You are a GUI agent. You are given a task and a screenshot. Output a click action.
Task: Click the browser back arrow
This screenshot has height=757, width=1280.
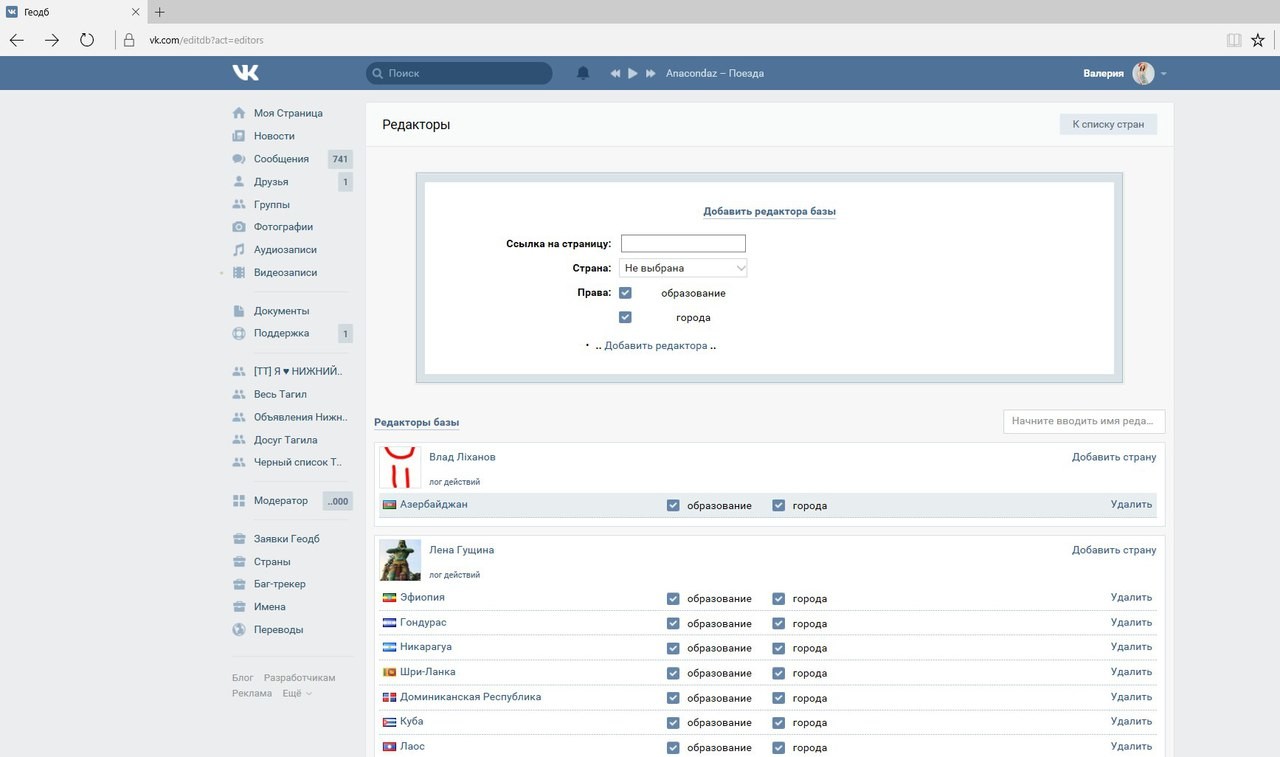tap(16, 40)
